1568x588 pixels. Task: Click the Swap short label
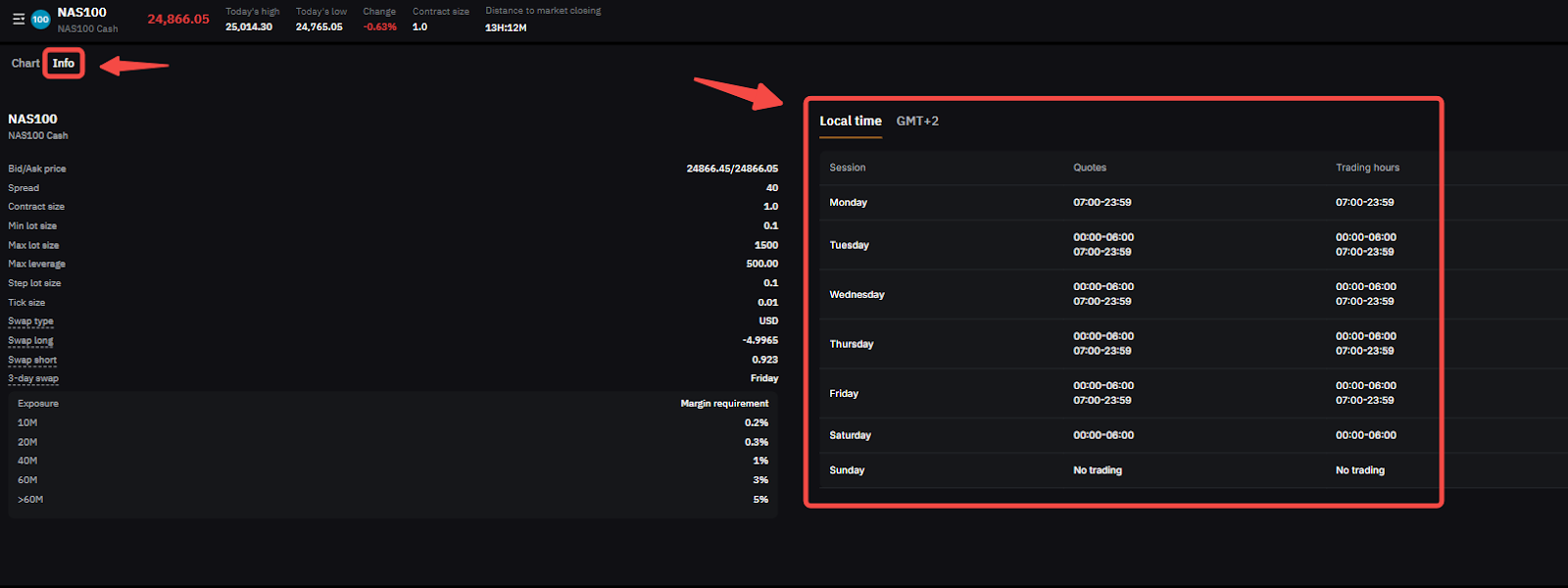[32, 361]
